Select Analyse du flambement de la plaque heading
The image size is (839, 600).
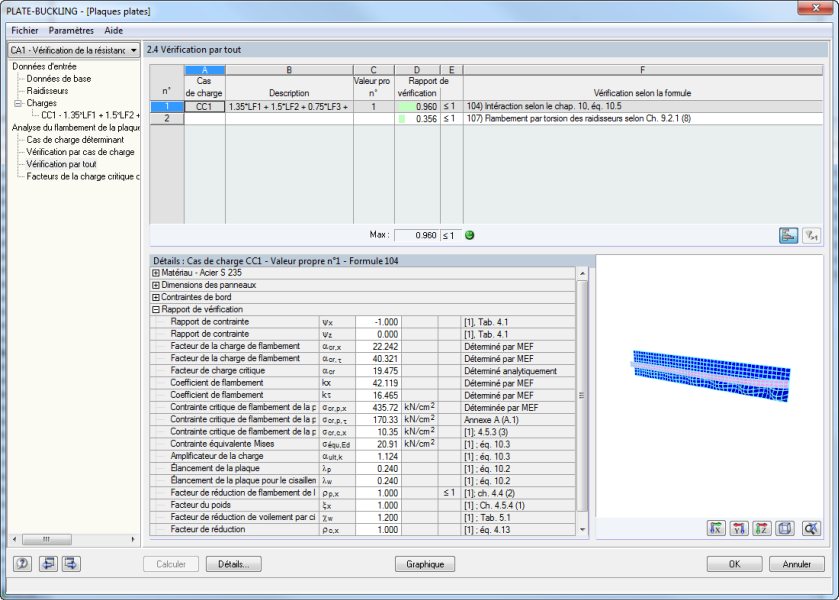[x=75, y=127]
